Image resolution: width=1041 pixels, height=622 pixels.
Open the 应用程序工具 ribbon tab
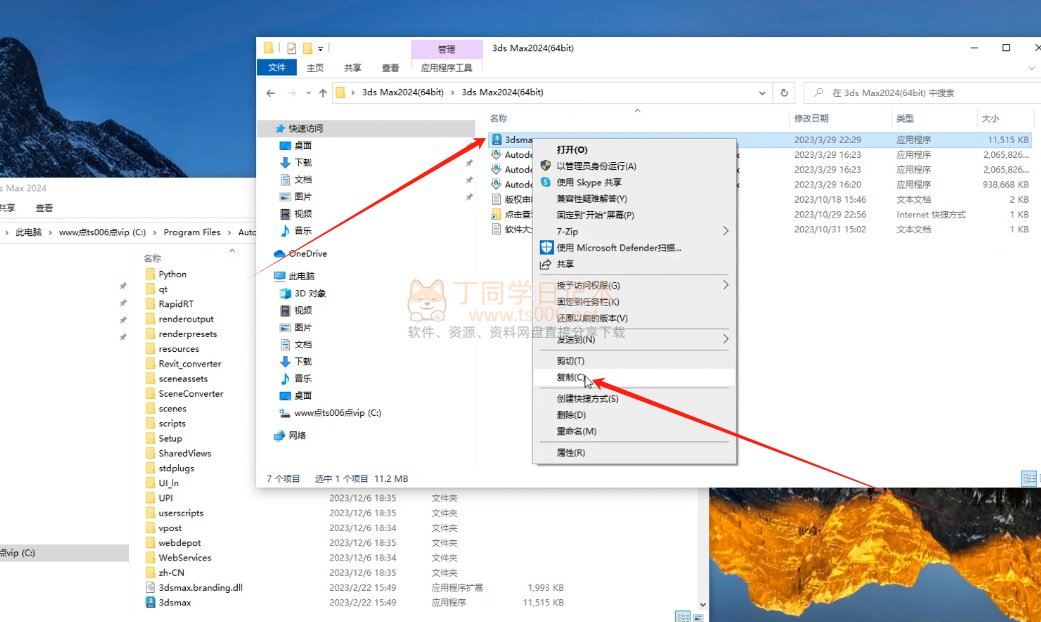pos(446,68)
